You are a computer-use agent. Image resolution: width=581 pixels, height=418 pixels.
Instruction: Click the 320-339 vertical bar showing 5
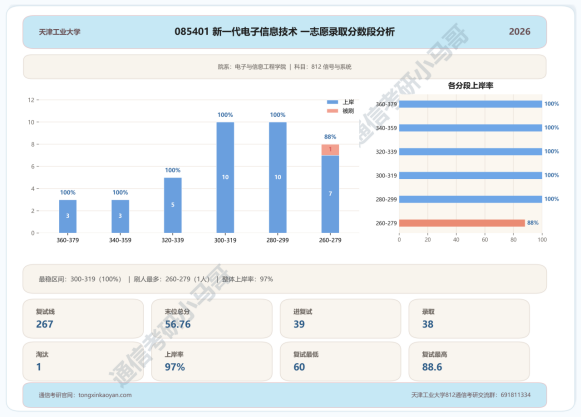pyautogui.click(x=173, y=205)
